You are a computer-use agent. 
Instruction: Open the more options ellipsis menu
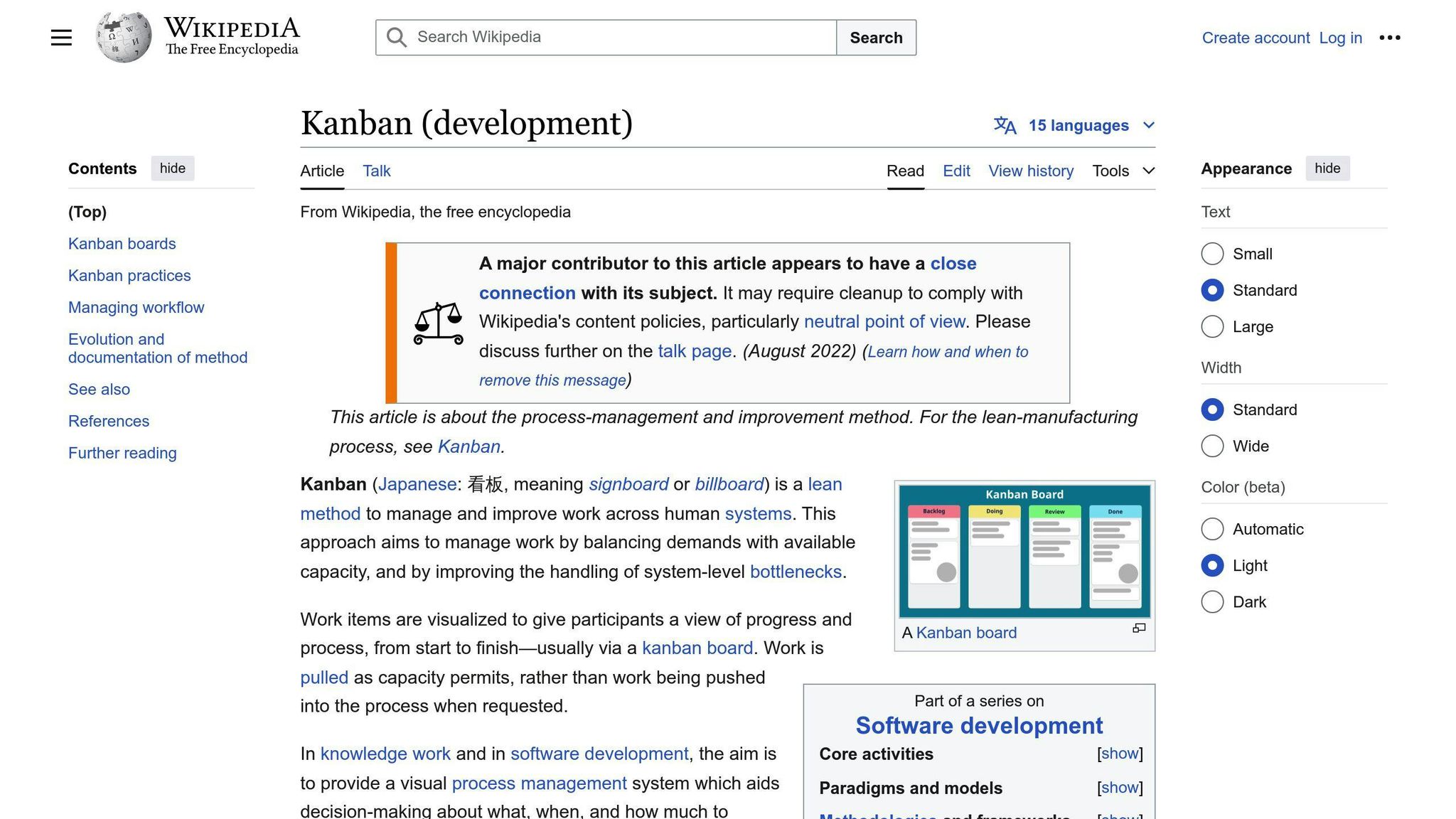(x=1389, y=37)
